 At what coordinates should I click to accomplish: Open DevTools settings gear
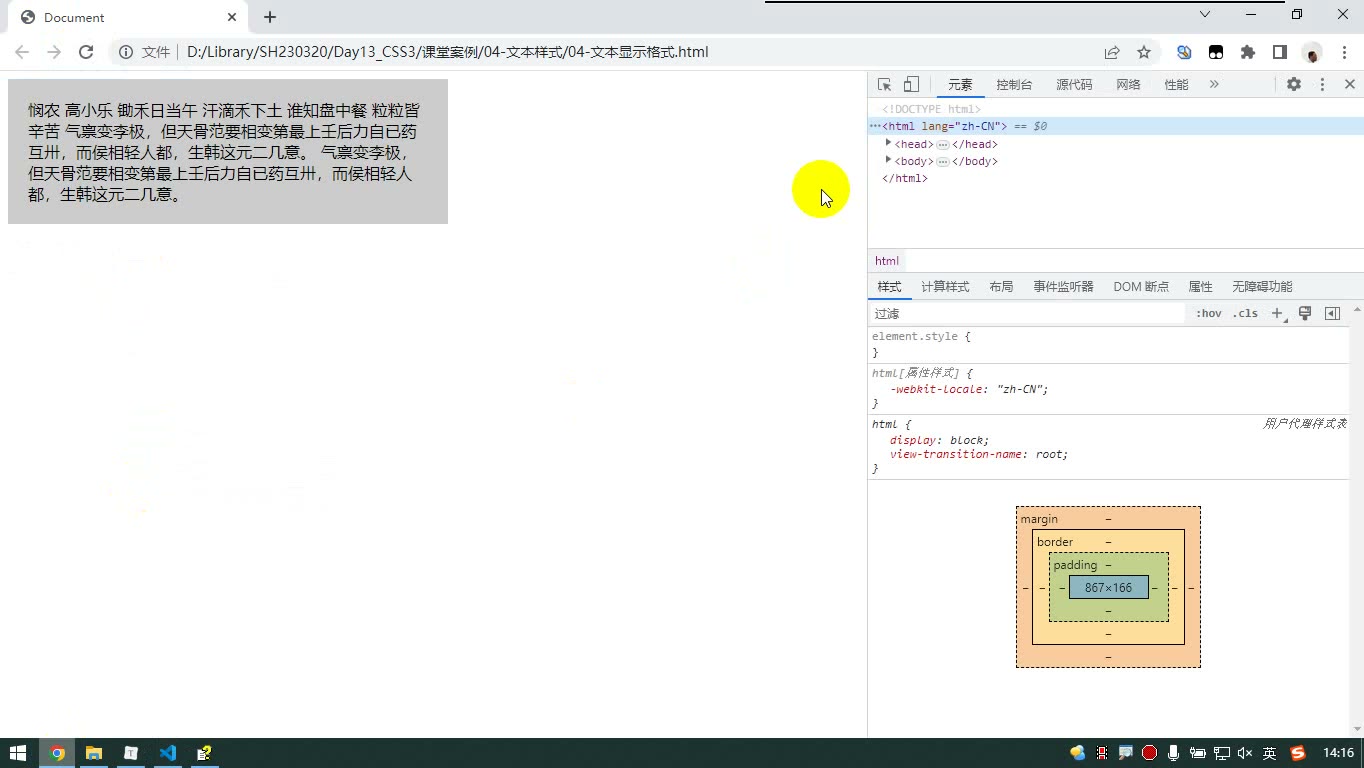tap(1294, 85)
